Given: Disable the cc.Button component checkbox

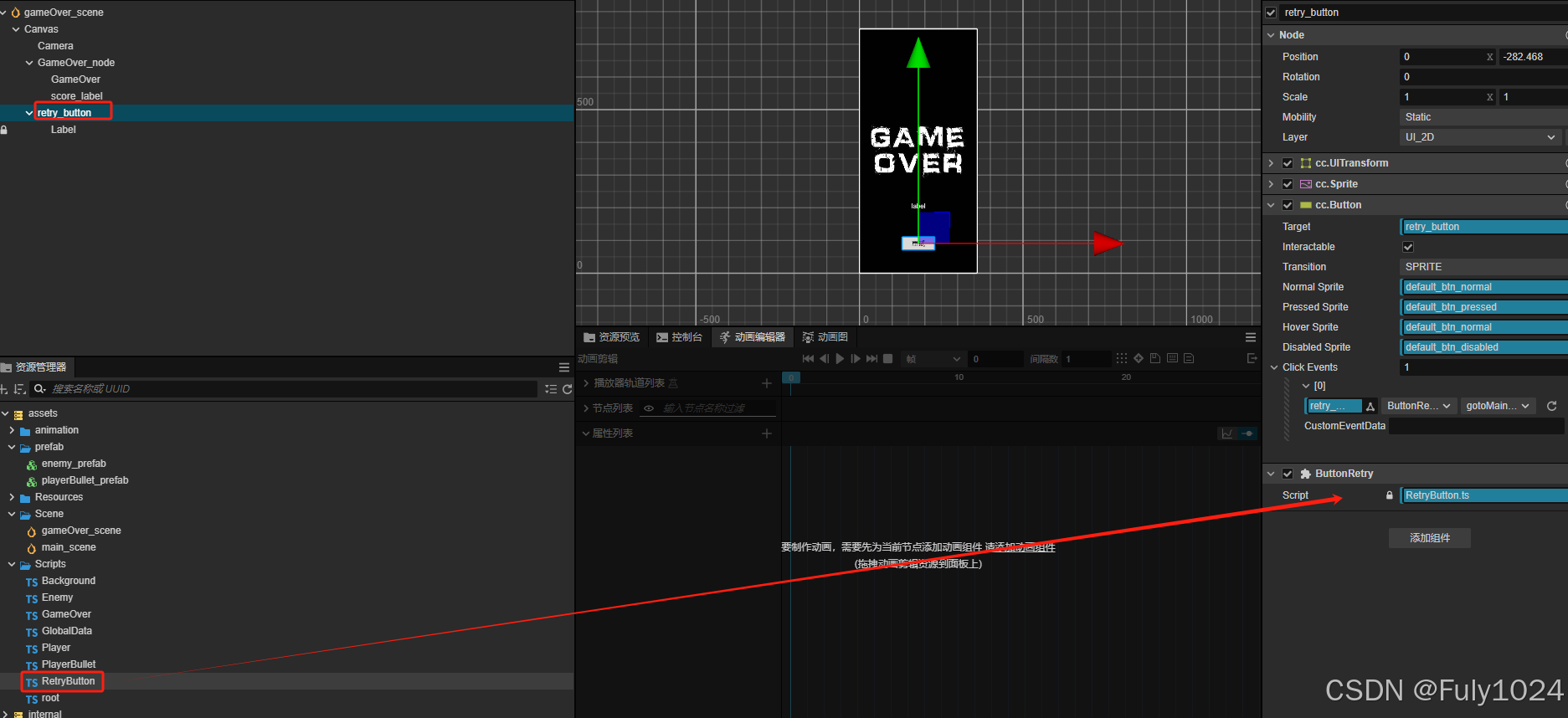Looking at the screenshot, I should point(1288,205).
